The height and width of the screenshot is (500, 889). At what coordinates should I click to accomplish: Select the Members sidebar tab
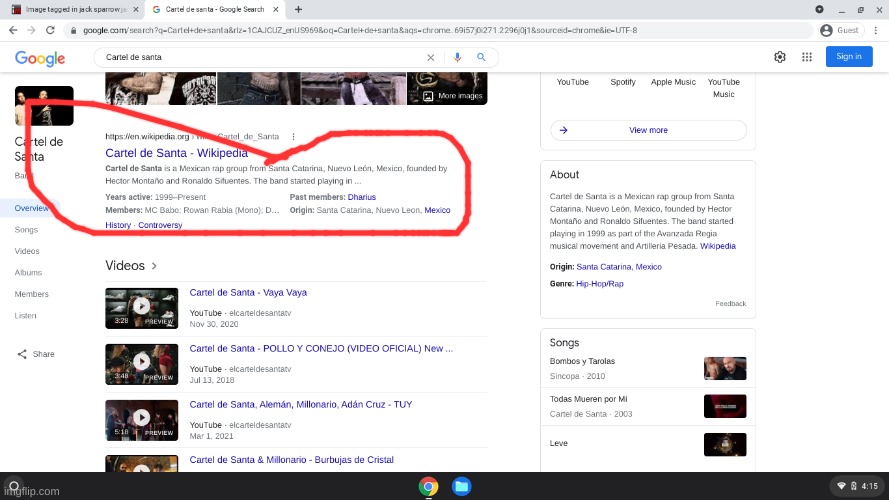pos(32,294)
